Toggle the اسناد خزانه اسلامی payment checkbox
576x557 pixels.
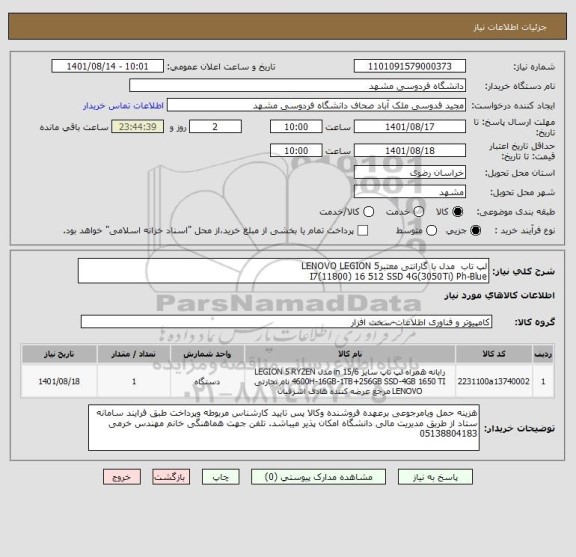(363, 231)
